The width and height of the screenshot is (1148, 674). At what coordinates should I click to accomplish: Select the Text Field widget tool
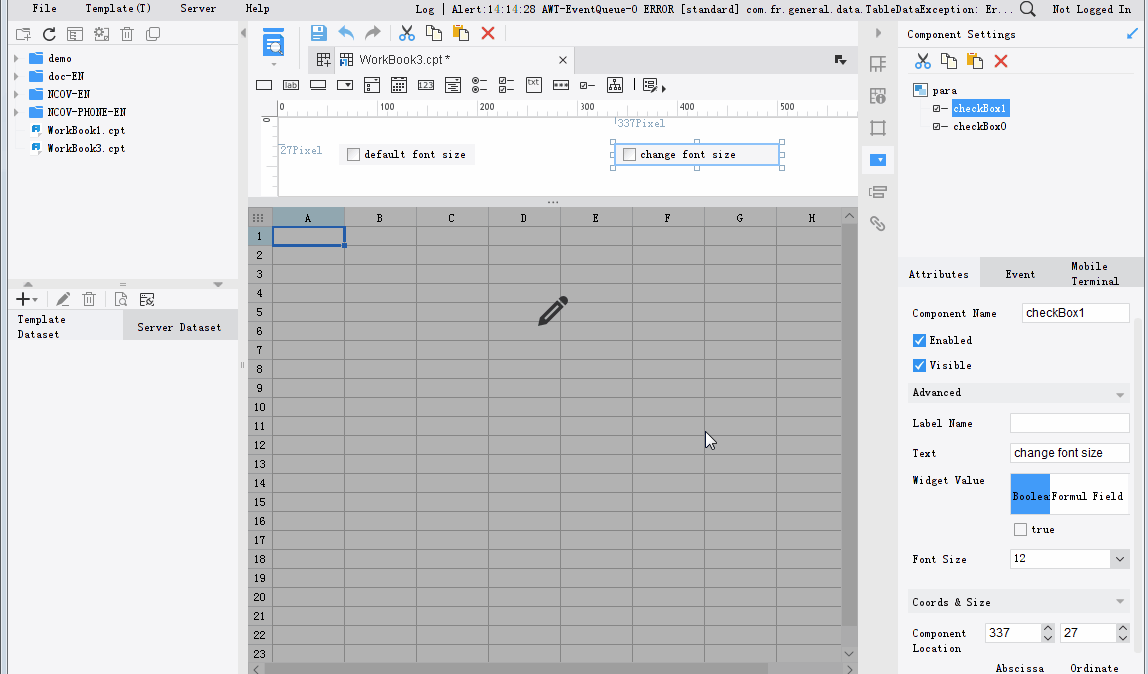click(x=264, y=85)
